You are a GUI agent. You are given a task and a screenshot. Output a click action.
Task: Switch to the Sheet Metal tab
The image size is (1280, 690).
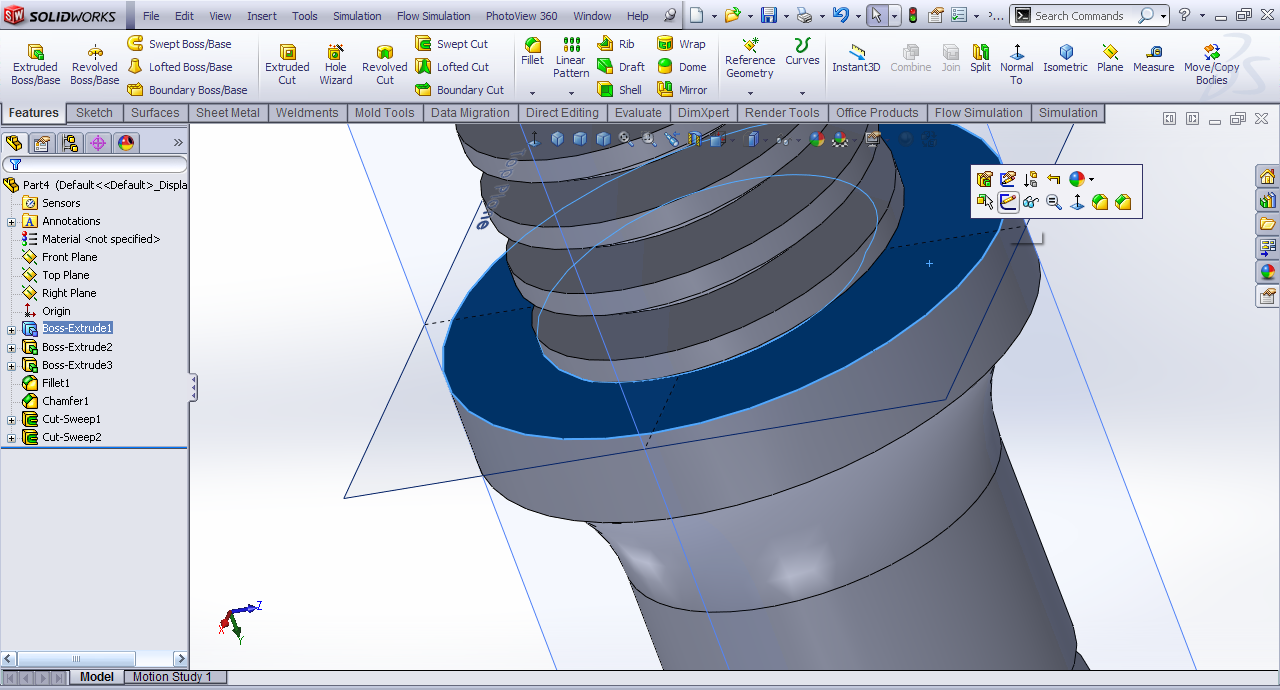click(227, 113)
